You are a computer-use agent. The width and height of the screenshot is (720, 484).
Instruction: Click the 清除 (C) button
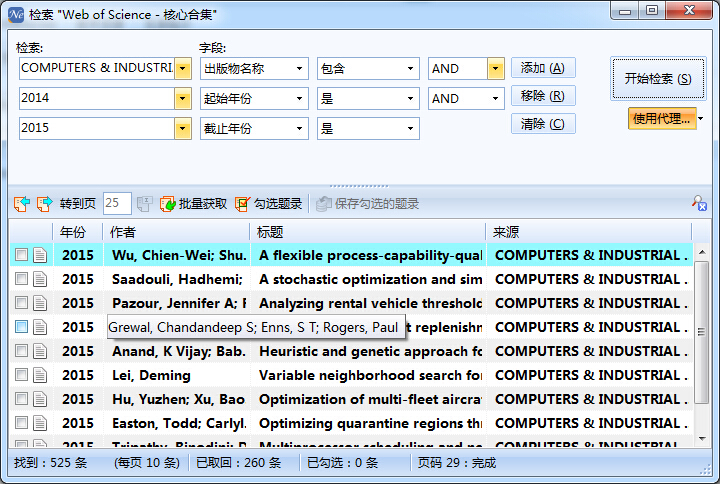pos(543,124)
